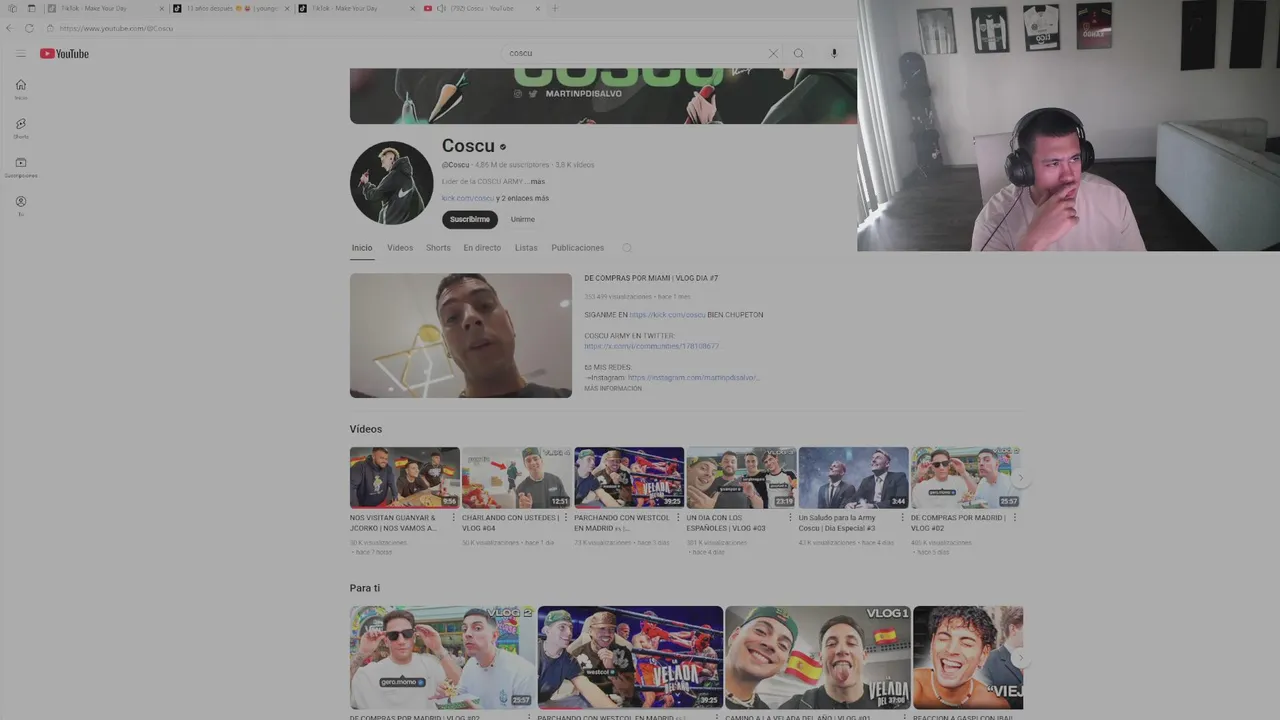Click the search magnifier button

[798, 53]
